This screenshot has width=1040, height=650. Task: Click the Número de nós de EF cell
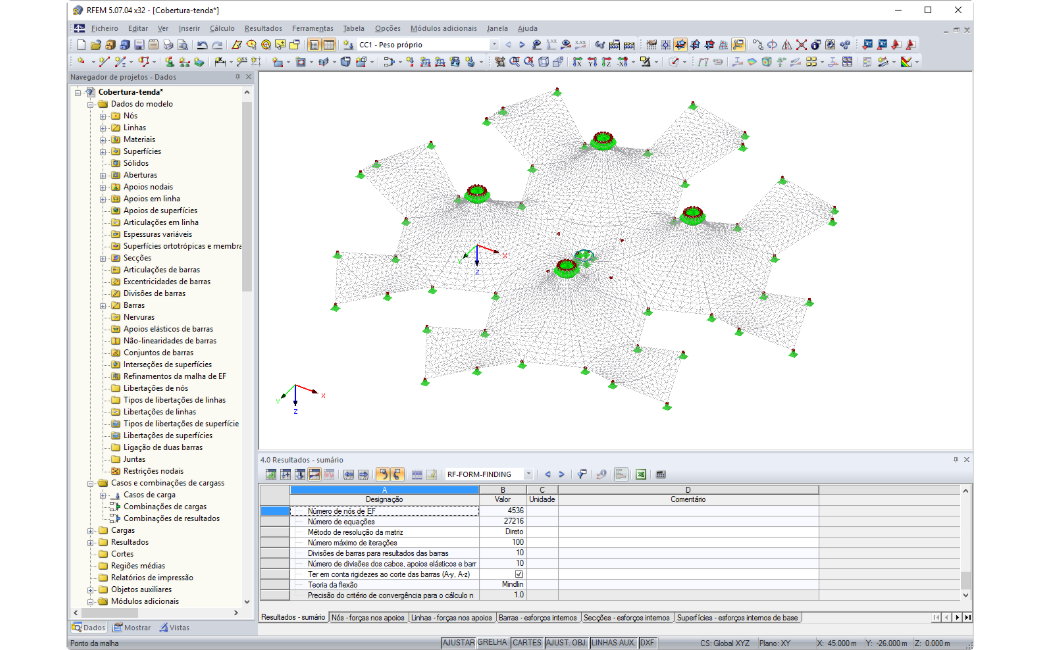384,511
